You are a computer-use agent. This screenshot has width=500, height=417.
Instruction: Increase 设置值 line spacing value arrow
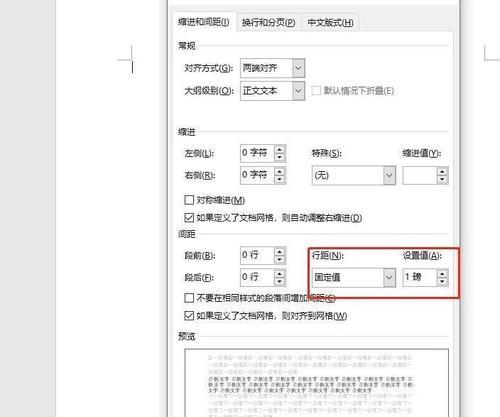pyautogui.click(x=442, y=273)
